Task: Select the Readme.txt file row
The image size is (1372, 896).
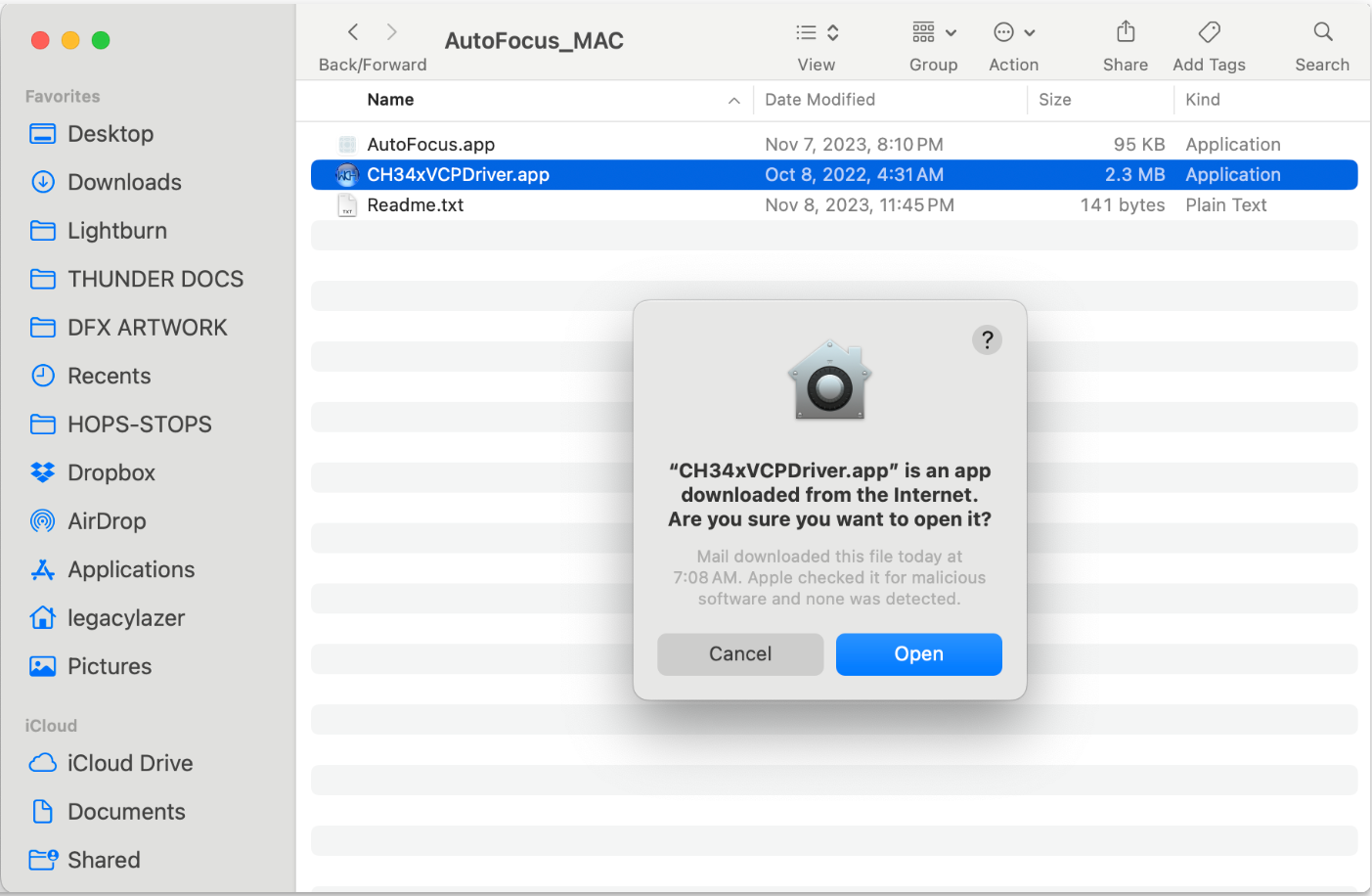Action: pyautogui.click(x=834, y=205)
